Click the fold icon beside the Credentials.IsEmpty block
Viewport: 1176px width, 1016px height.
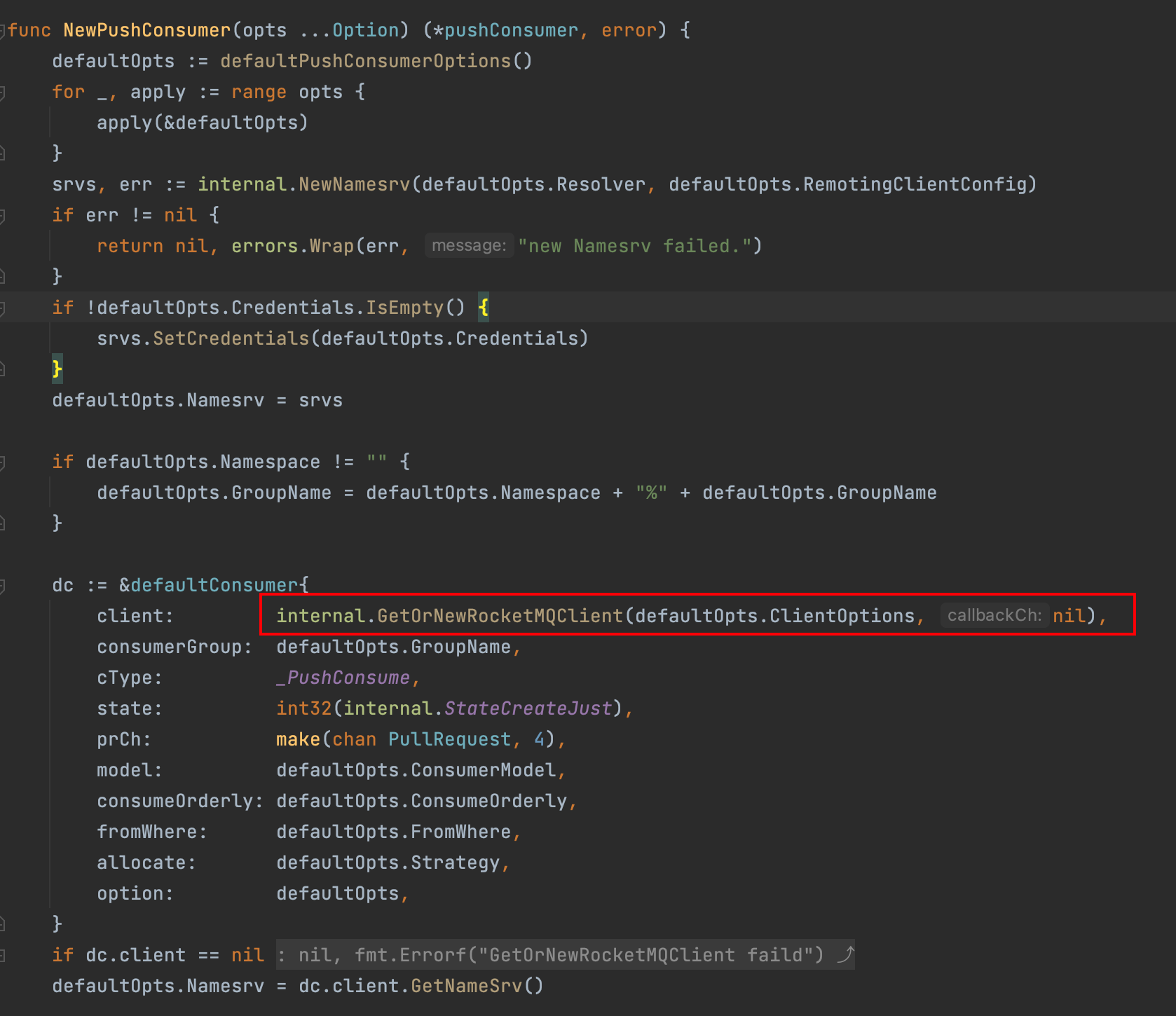click(5, 307)
